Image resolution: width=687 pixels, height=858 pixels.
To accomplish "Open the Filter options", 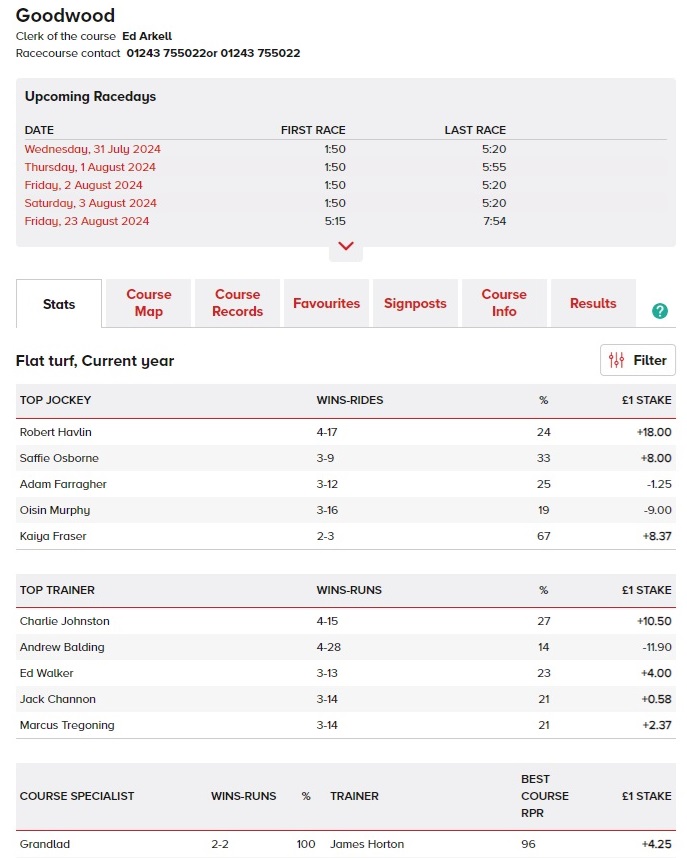I will point(638,360).
